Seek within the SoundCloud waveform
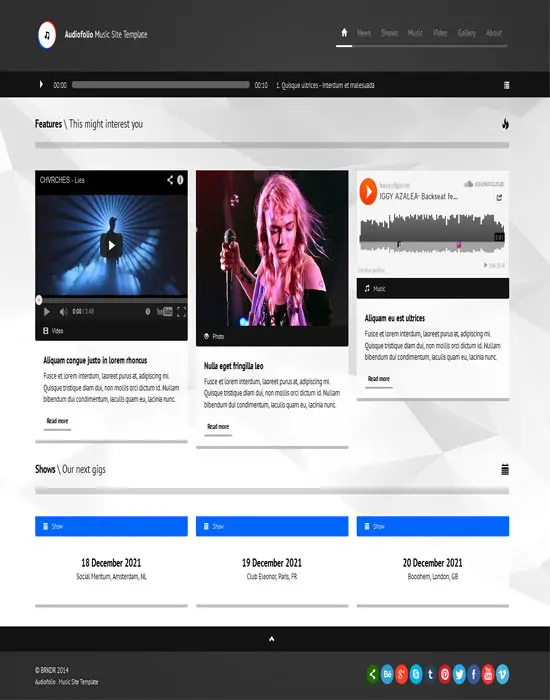Image resolution: width=550 pixels, height=700 pixels. 432,233
